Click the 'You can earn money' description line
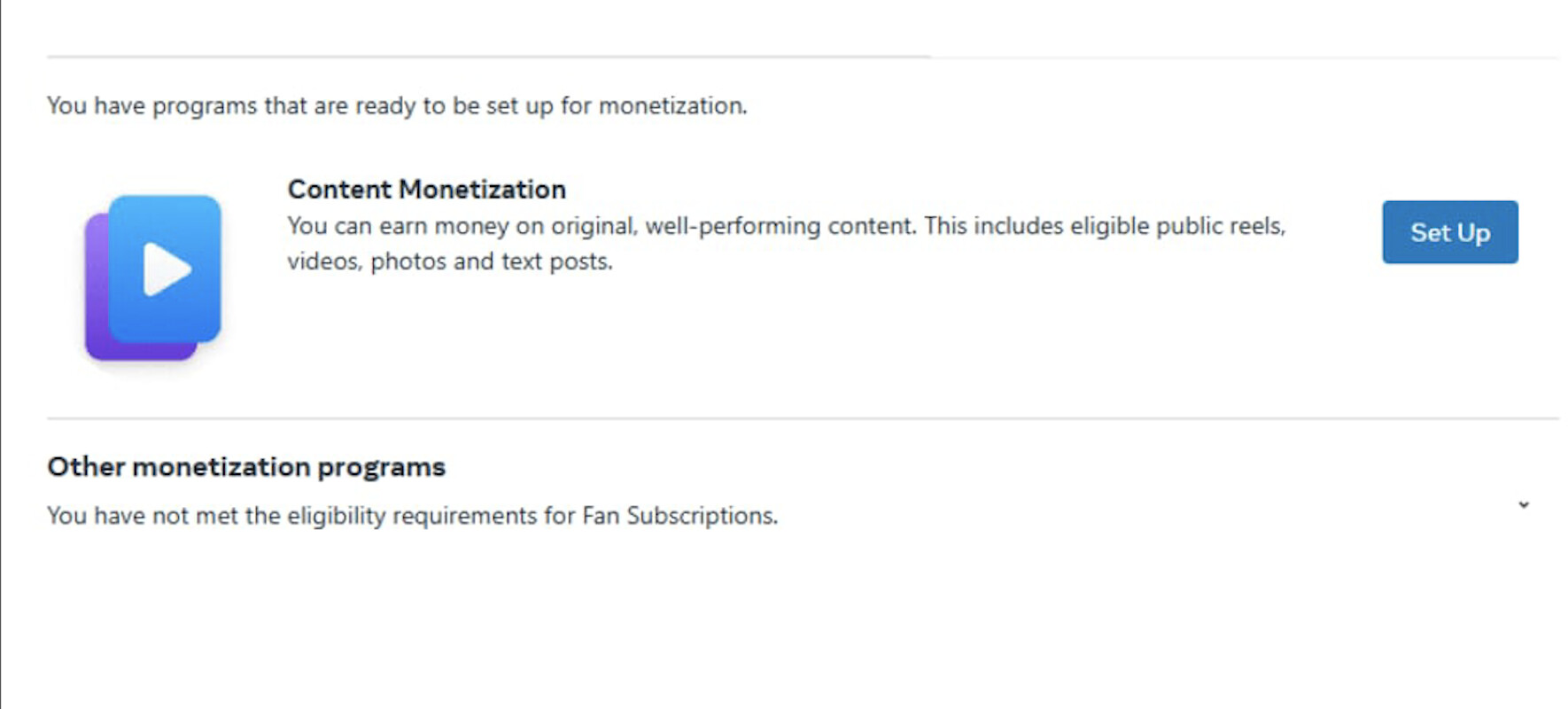1568x709 pixels. click(x=785, y=227)
